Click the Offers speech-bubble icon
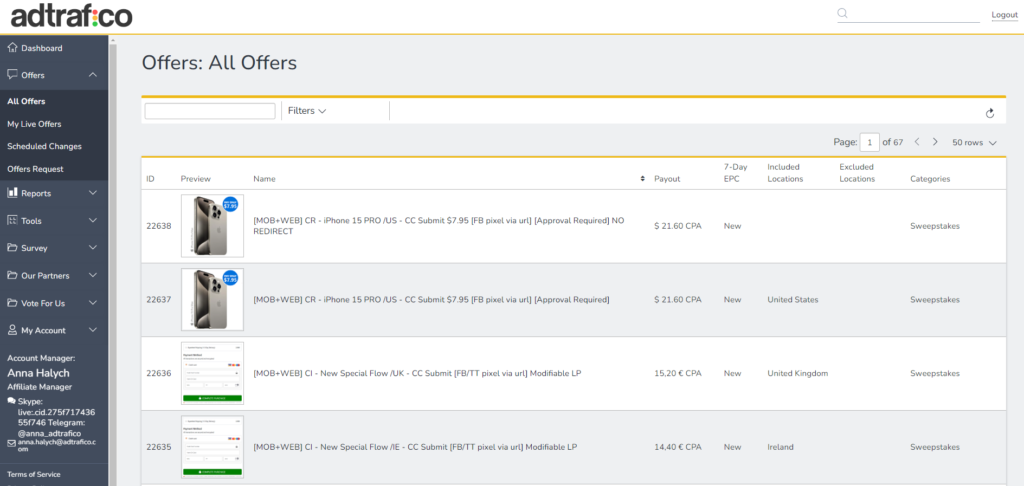This screenshot has height=486, width=1024. (x=12, y=75)
